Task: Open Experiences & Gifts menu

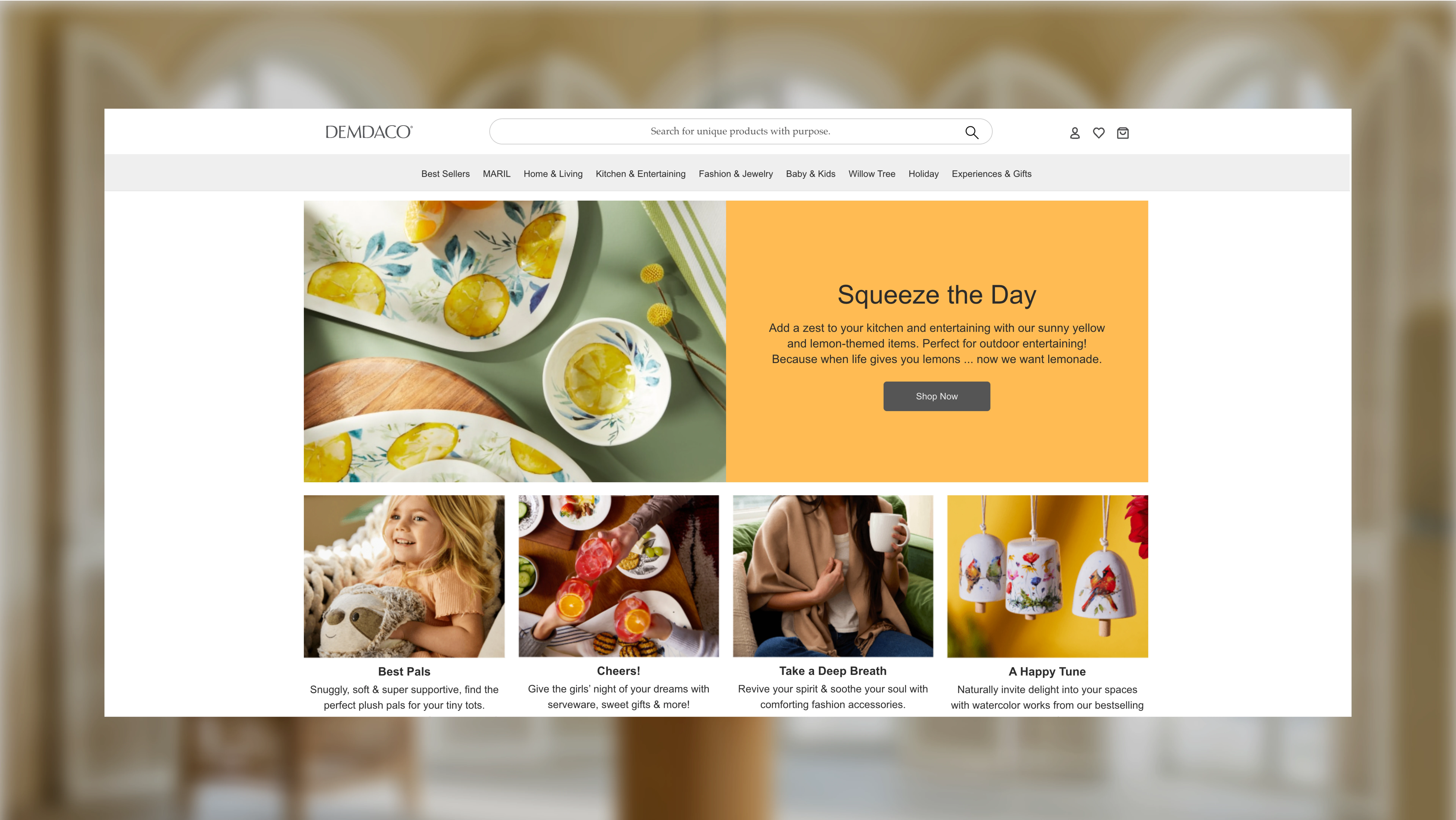Action: click(991, 174)
